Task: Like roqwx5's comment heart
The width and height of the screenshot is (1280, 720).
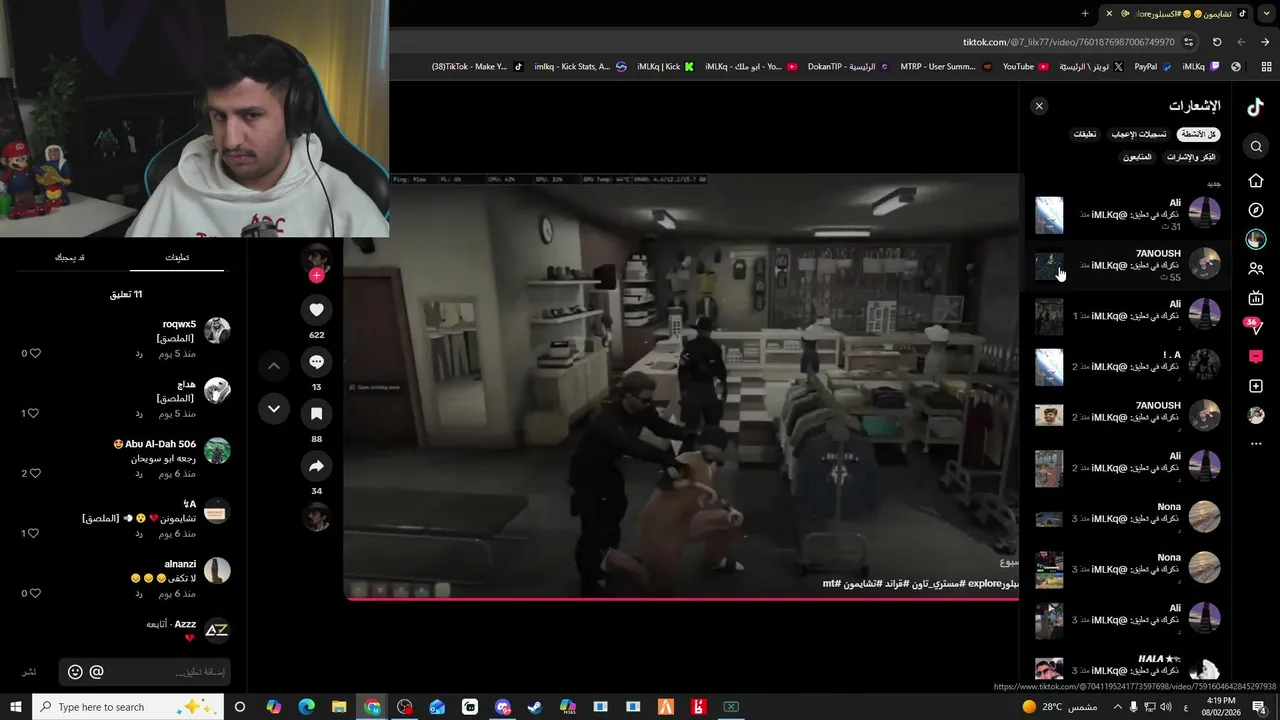Action: point(34,353)
